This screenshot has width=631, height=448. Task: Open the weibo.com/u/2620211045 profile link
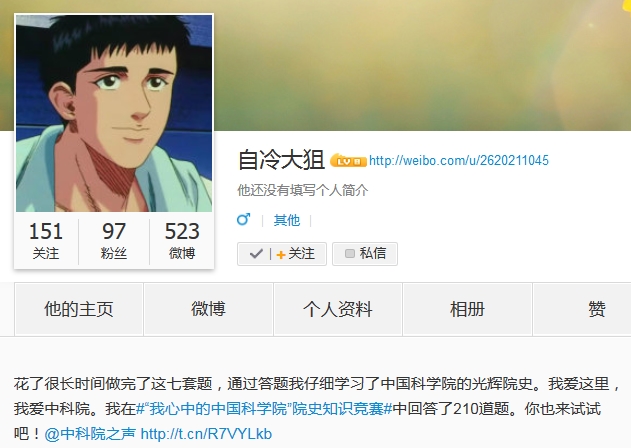(x=459, y=161)
